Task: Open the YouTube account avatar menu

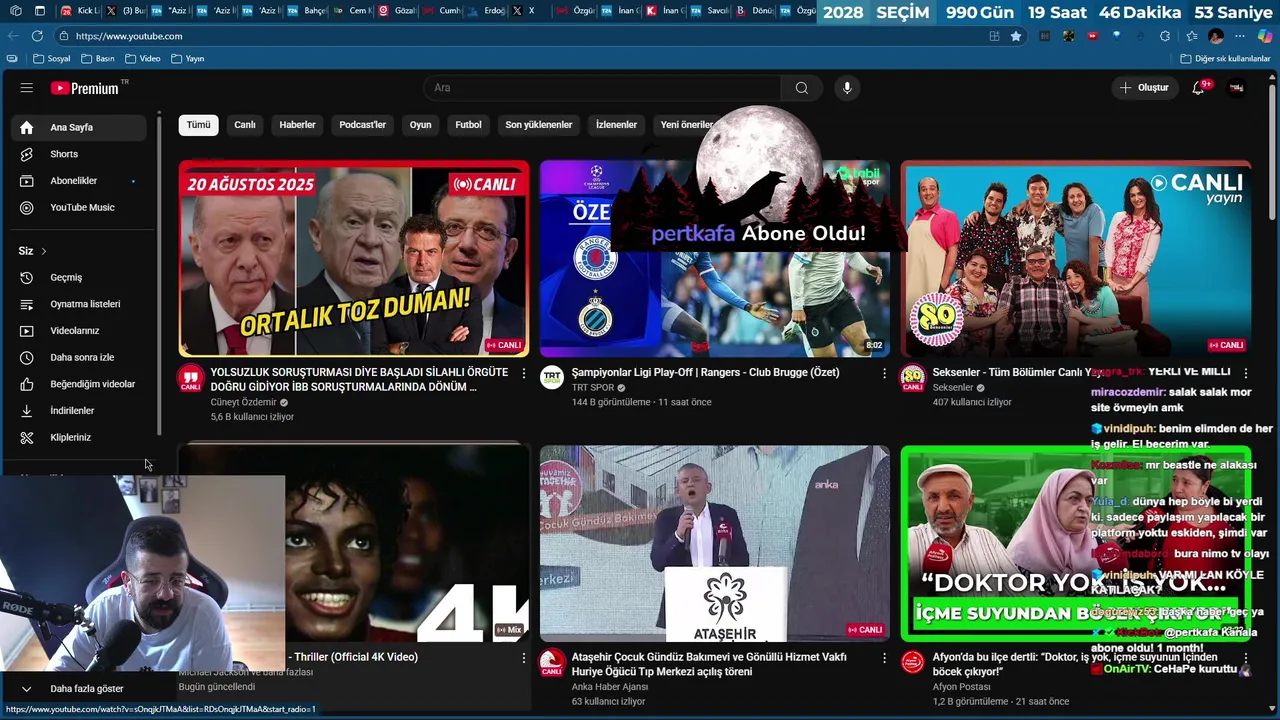Action: 1237,88
